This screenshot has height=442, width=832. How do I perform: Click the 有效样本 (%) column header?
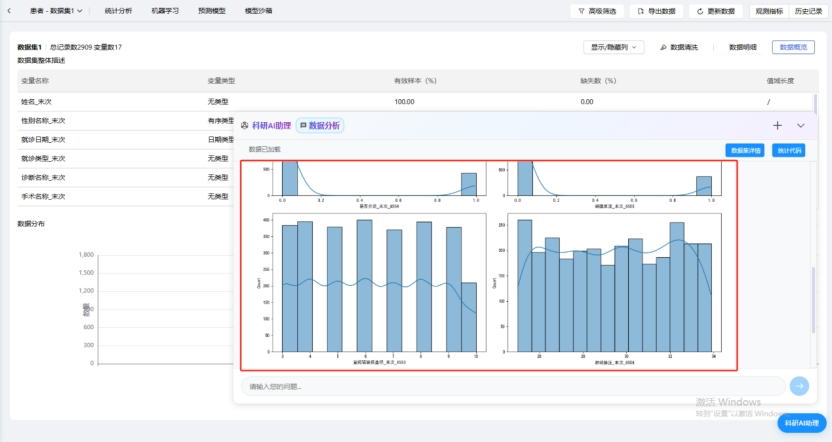(415, 81)
